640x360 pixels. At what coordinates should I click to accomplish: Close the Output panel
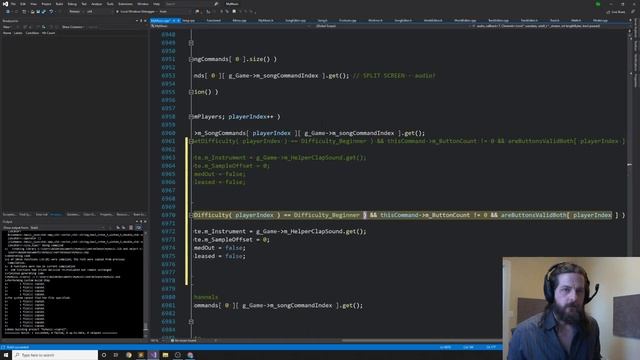(x=145, y=222)
